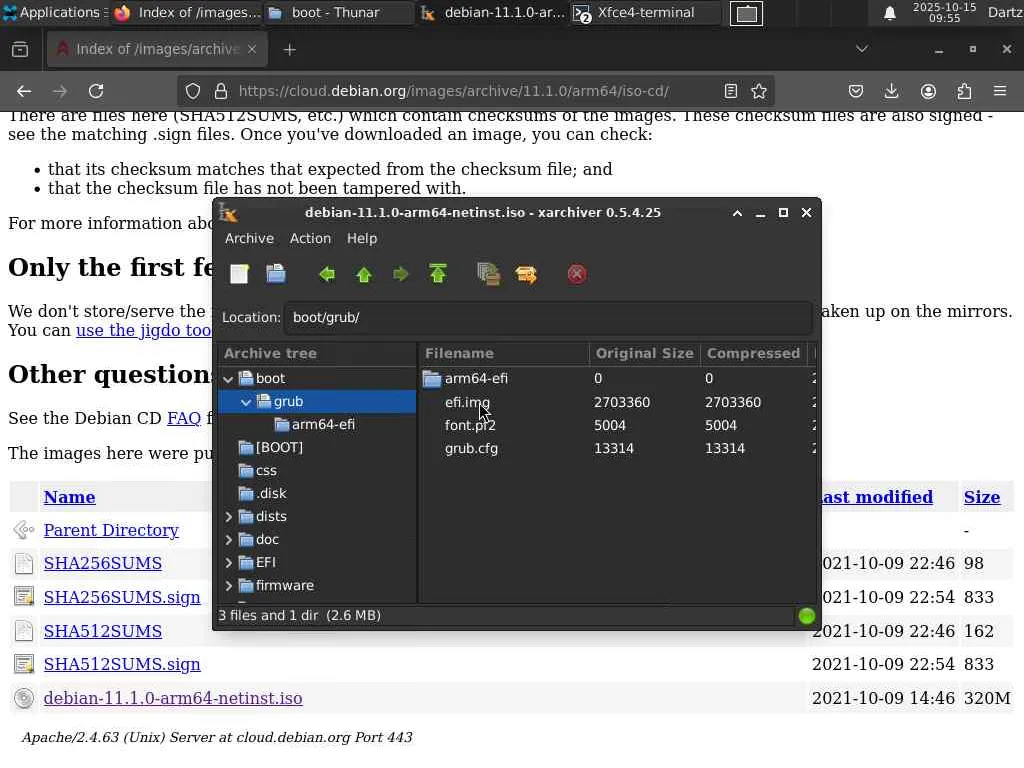Click the green status indicator in xarchiver

click(x=807, y=616)
